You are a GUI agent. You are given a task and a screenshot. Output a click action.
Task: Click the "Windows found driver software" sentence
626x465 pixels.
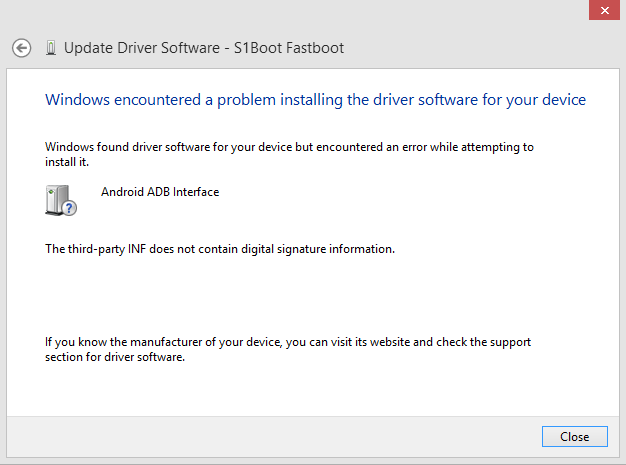pos(289,147)
